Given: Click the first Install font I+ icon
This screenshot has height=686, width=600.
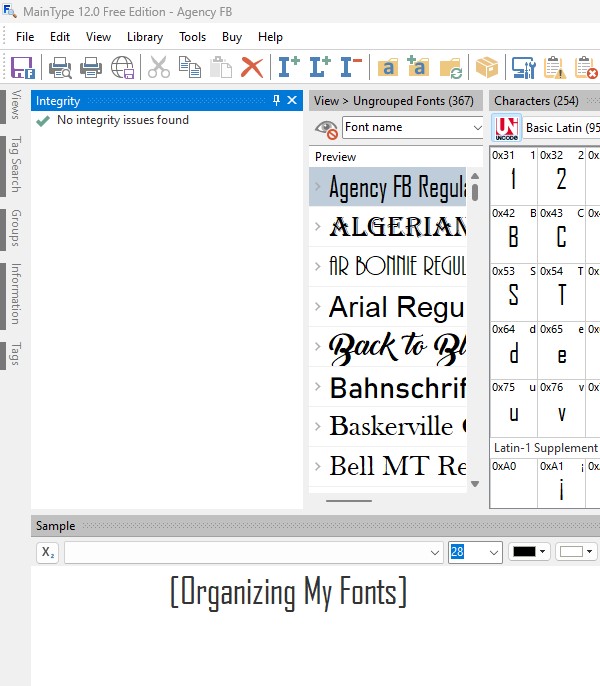Looking at the screenshot, I should (x=289, y=67).
